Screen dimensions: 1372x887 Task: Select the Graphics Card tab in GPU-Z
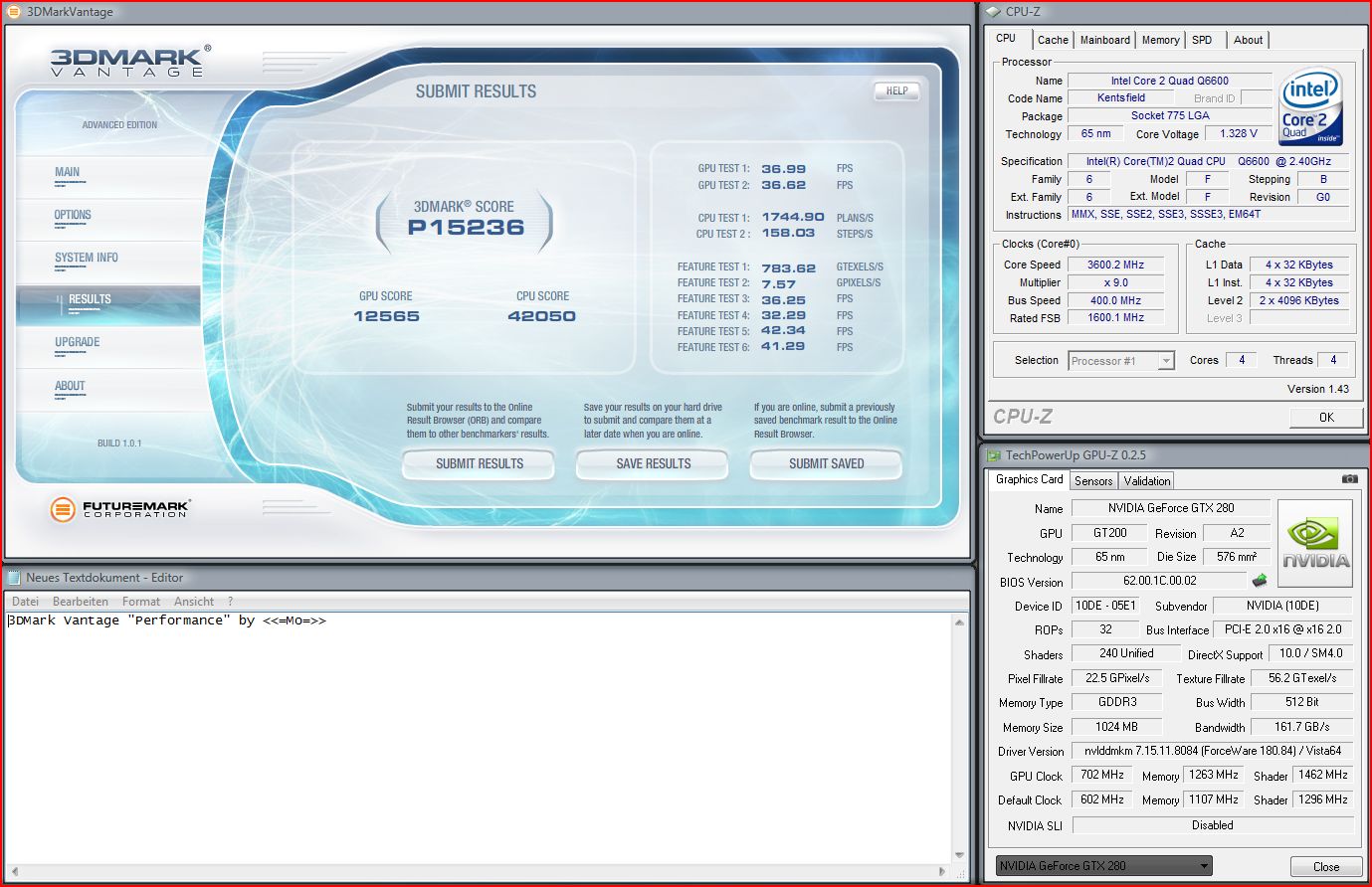1029,479
